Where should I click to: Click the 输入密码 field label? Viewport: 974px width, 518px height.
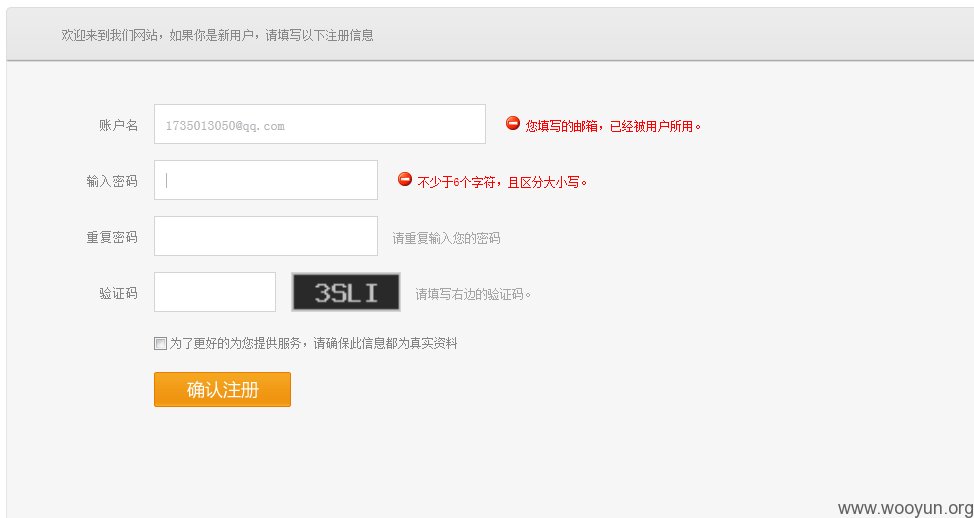pos(112,181)
